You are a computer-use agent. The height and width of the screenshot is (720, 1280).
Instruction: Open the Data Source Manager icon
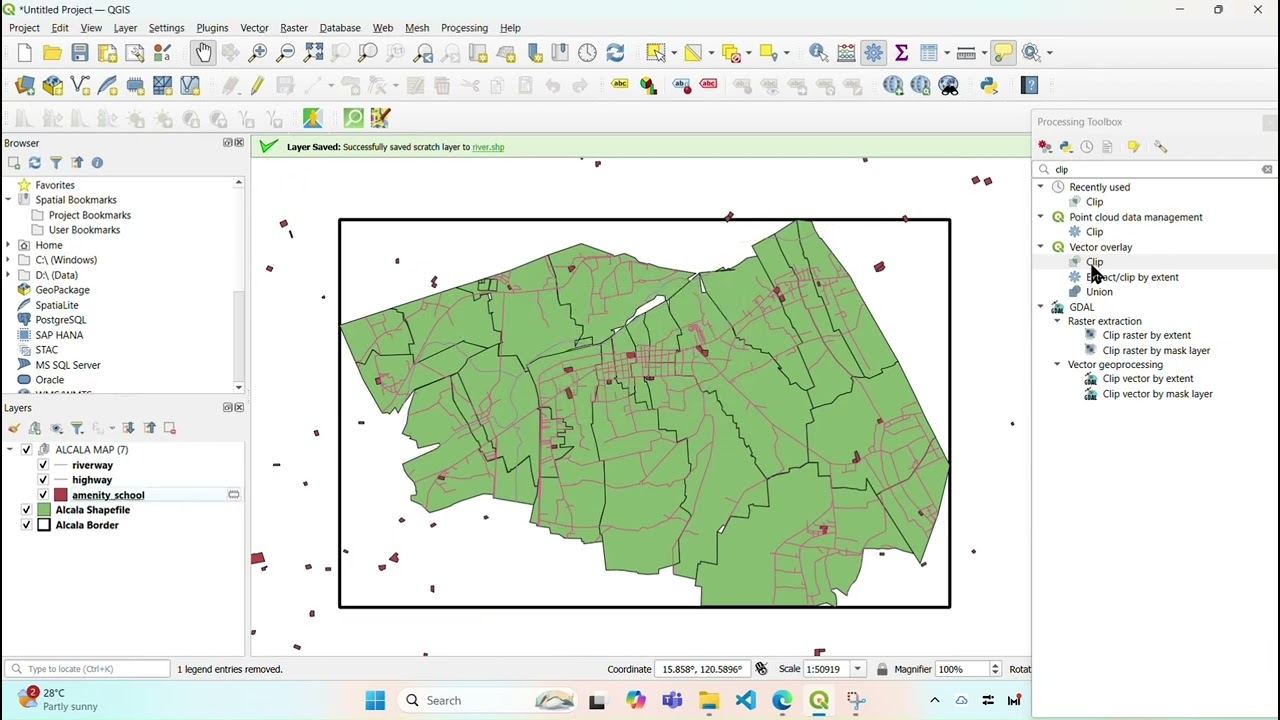[25, 86]
